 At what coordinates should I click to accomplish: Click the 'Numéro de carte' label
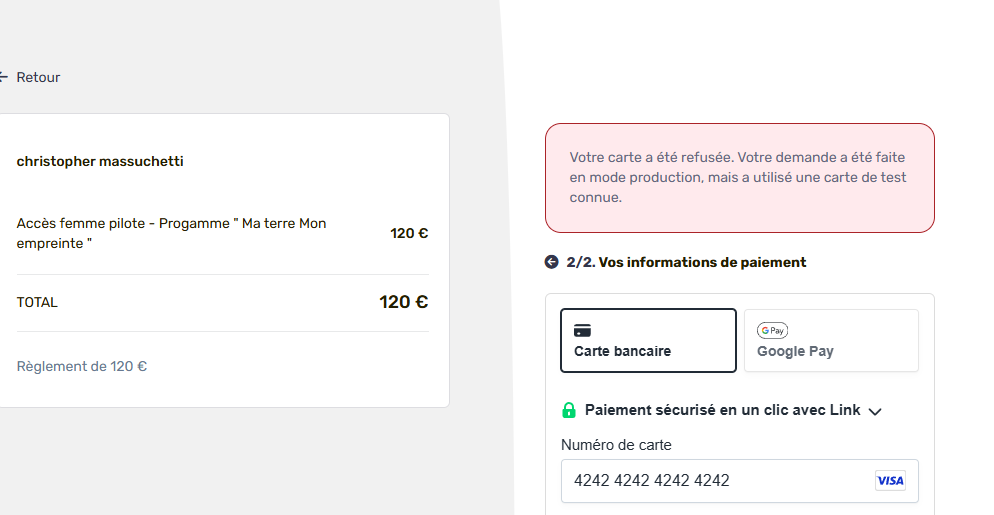(x=616, y=445)
